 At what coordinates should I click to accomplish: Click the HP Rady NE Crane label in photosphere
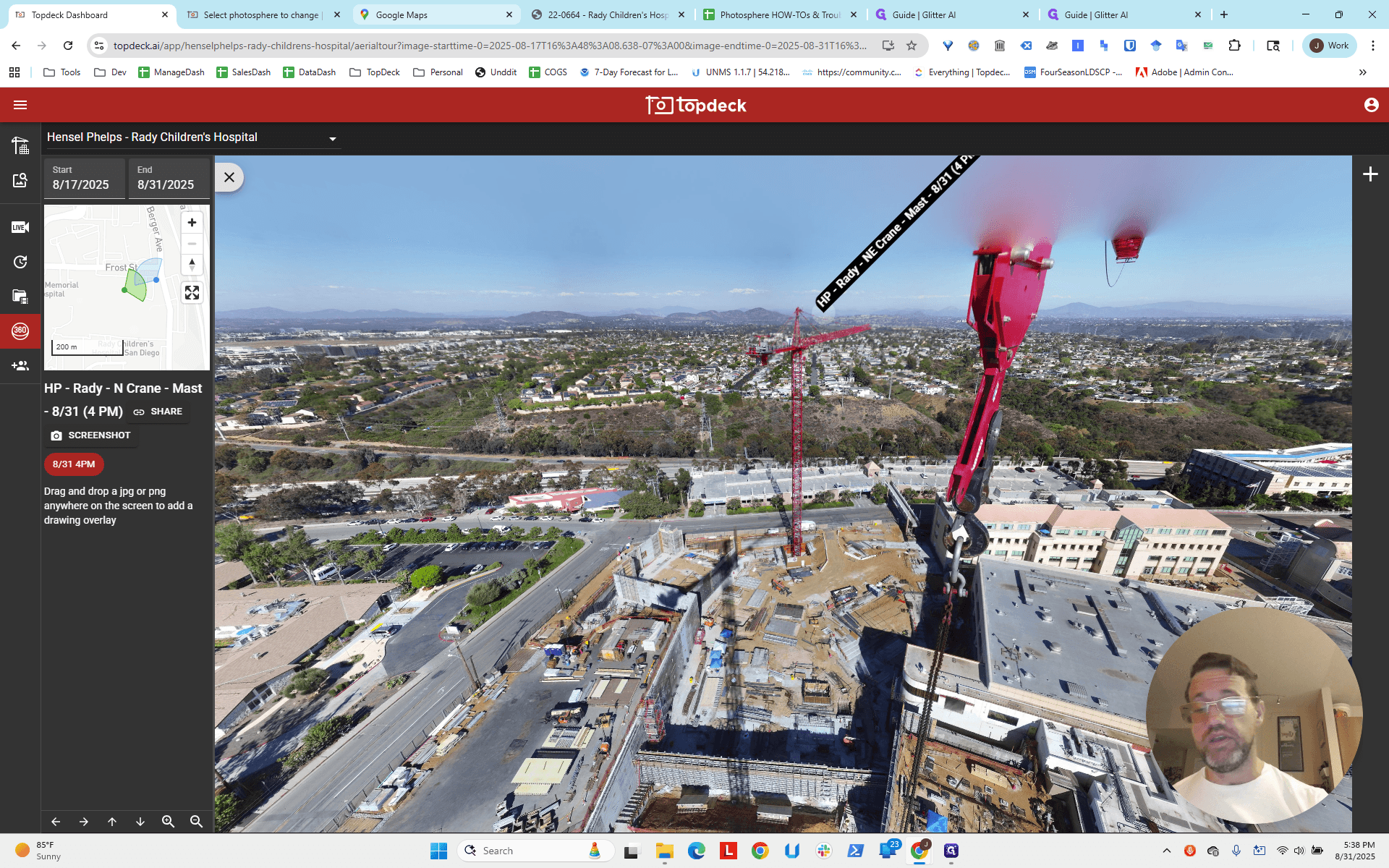[x=896, y=233]
